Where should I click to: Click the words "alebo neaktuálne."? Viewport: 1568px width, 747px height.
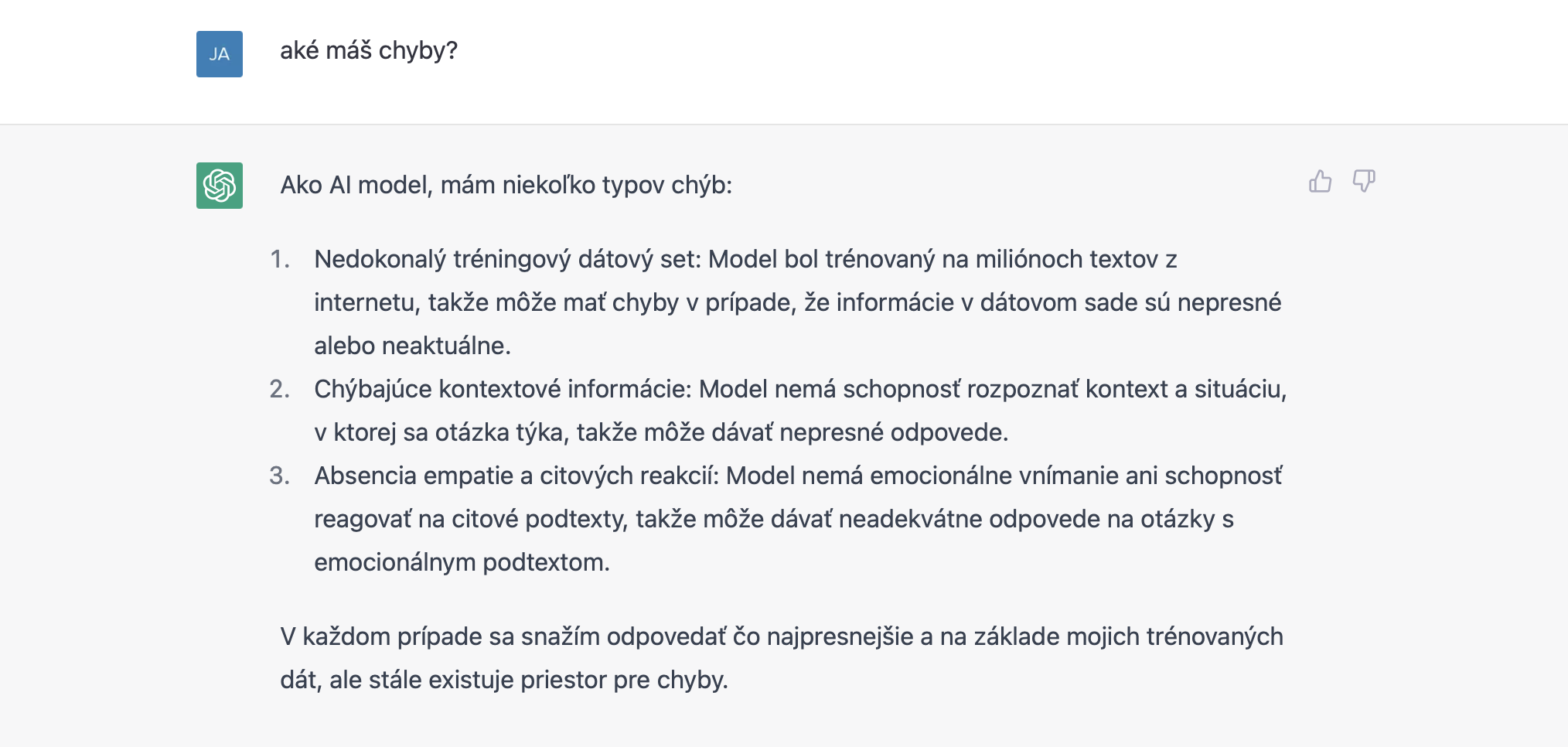pyautogui.click(x=412, y=346)
